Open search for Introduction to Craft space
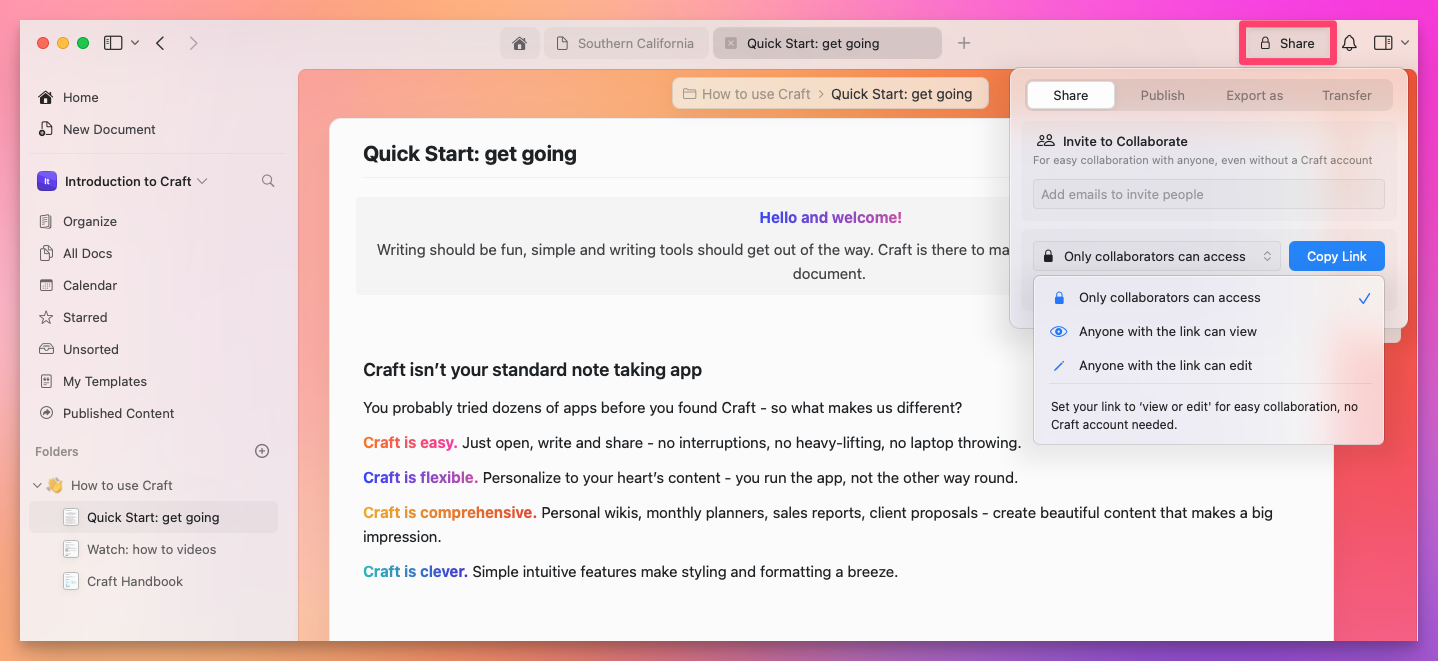The width and height of the screenshot is (1438, 661). [x=267, y=181]
